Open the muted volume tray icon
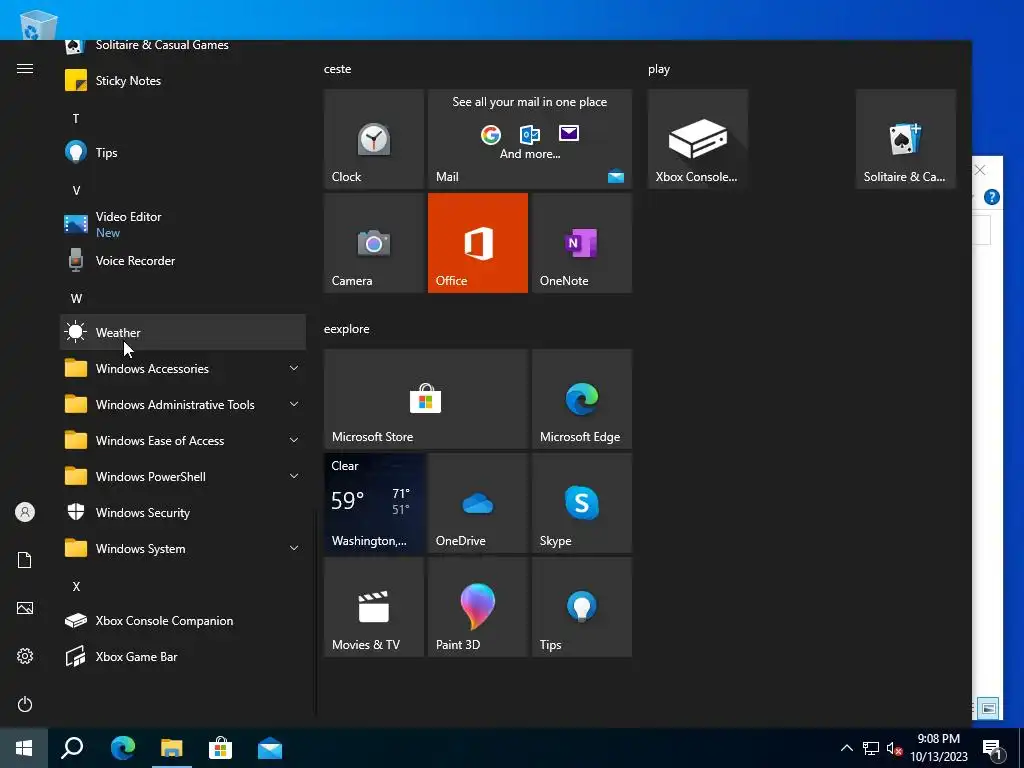1024x768 pixels. coord(894,748)
